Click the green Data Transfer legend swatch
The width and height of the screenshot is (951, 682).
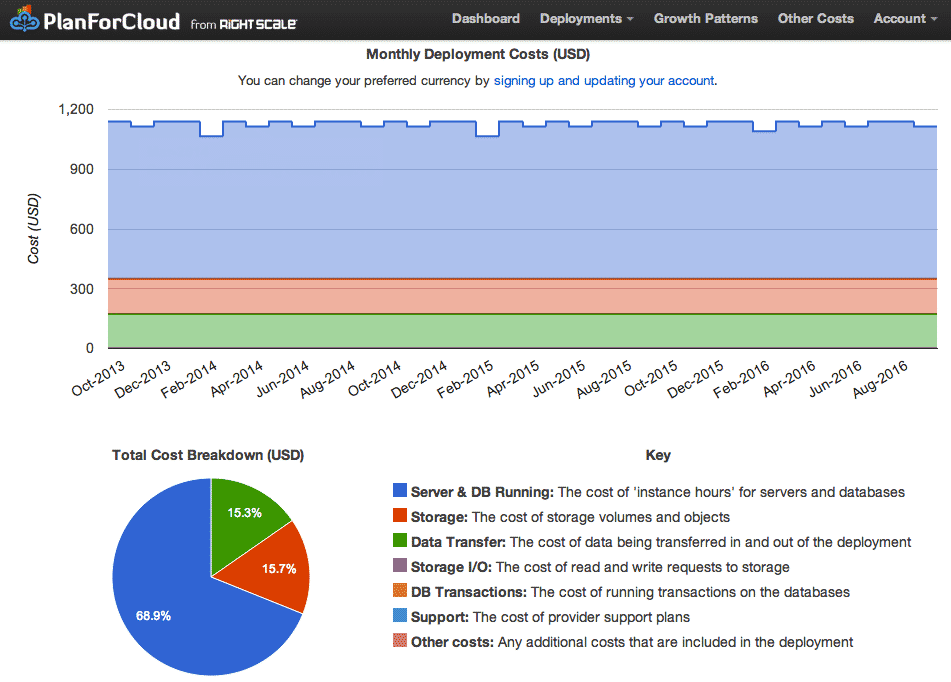coord(400,542)
